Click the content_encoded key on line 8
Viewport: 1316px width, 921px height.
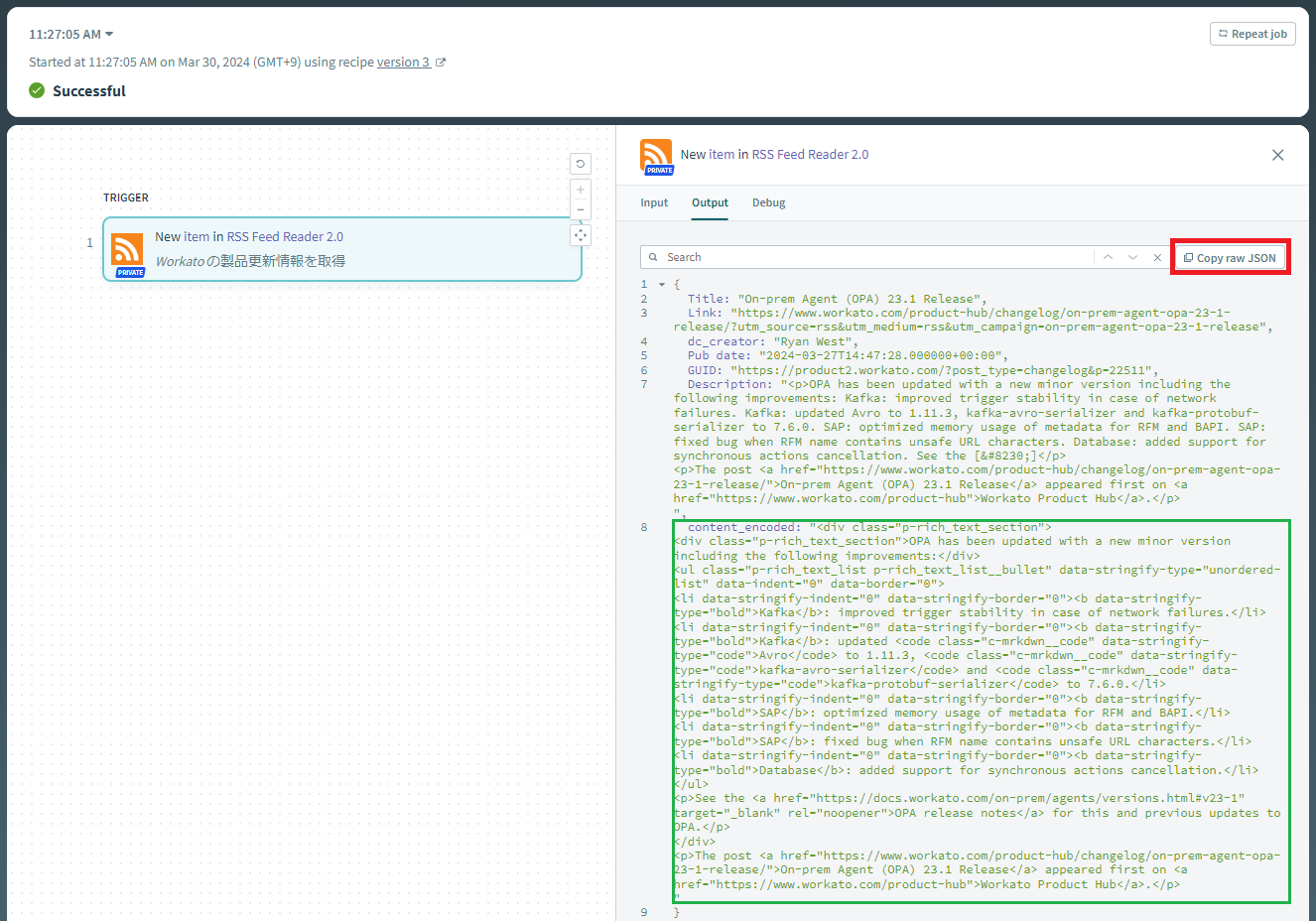[x=744, y=527]
